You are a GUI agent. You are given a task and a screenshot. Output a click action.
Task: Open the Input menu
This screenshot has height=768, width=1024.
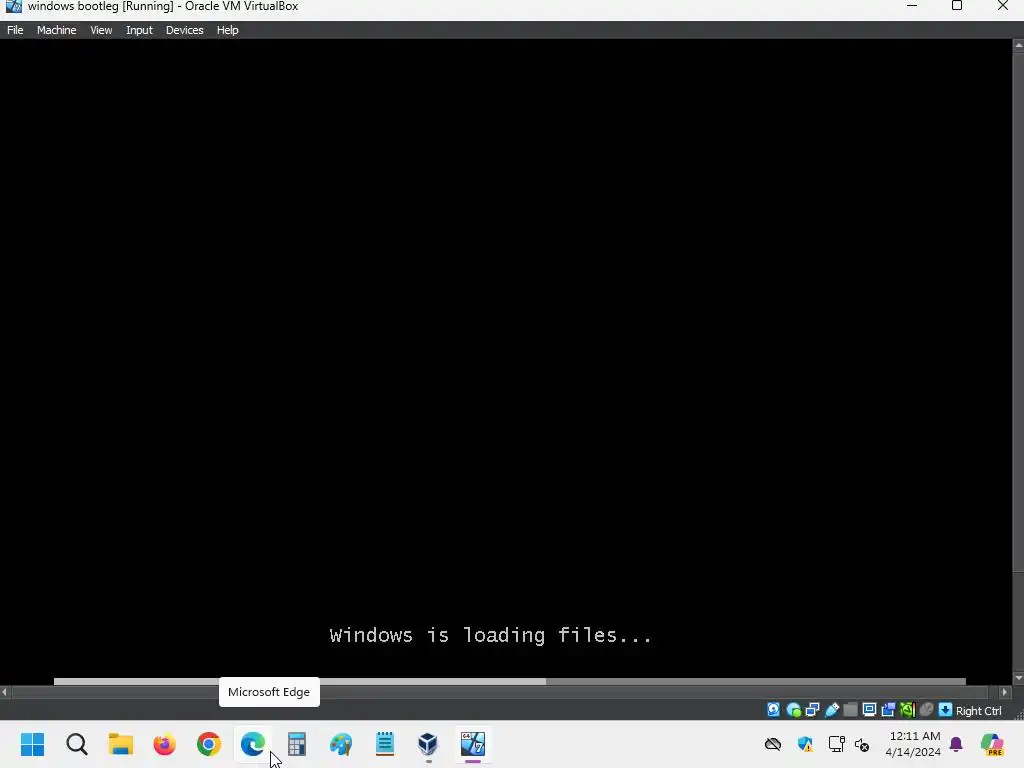139,30
